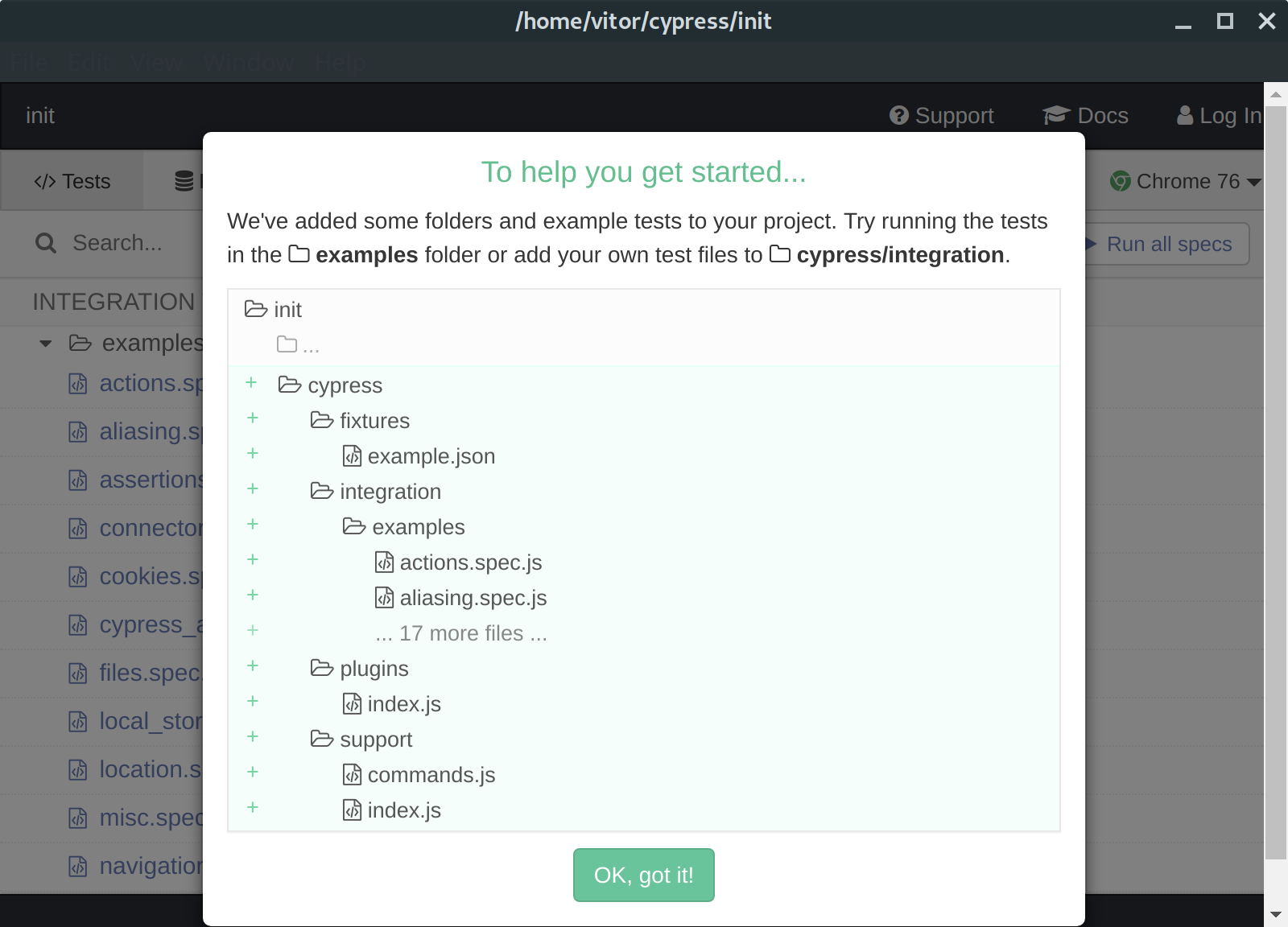Click the actions.spec.js file icon in modal

(x=384, y=562)
